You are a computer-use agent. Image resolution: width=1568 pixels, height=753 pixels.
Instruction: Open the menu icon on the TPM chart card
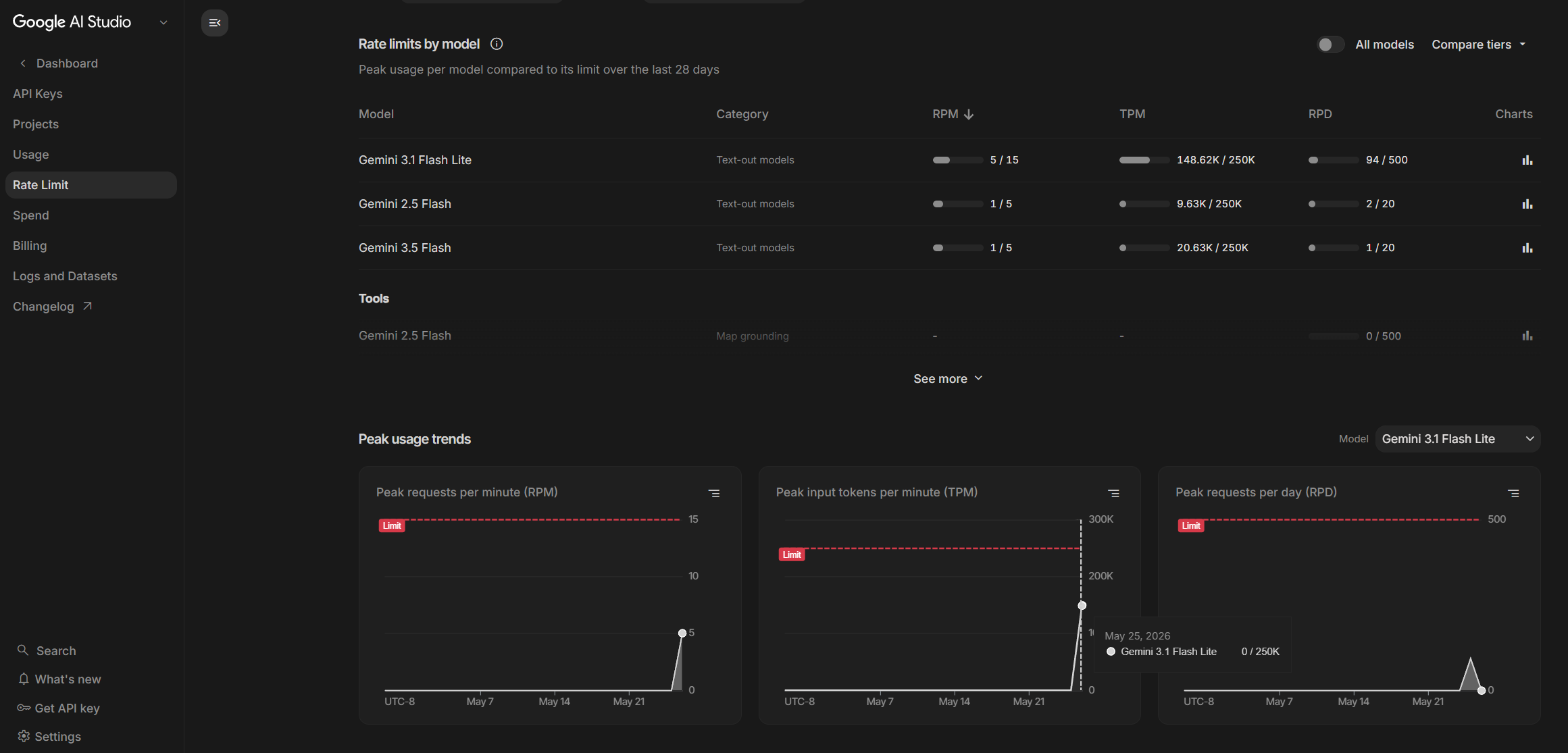[1113, 493]
